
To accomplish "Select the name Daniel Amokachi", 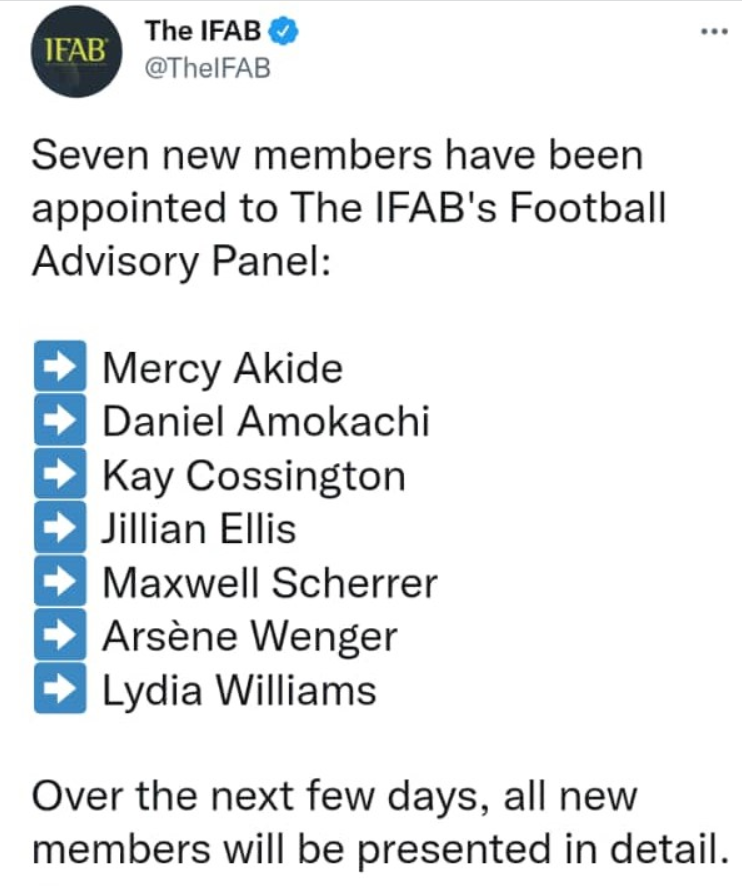I will click(x=266, y=421).
